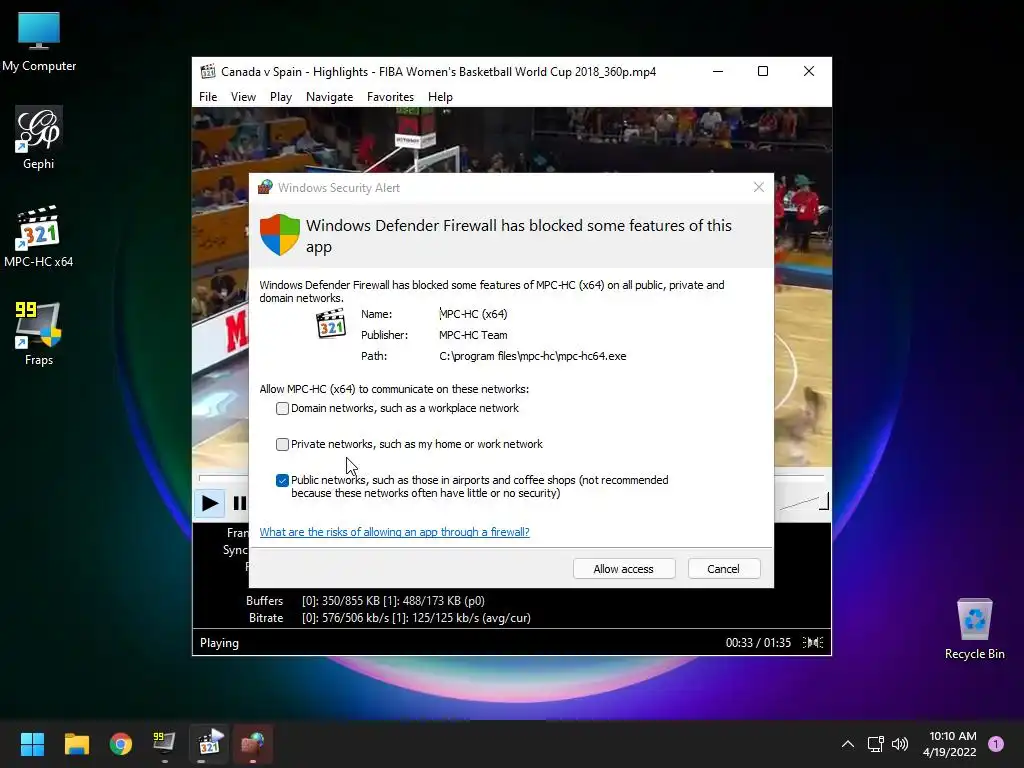Open the Fraps desktop shortcut
Viewport: 1024px width, 768px height.
click(39, 334)
